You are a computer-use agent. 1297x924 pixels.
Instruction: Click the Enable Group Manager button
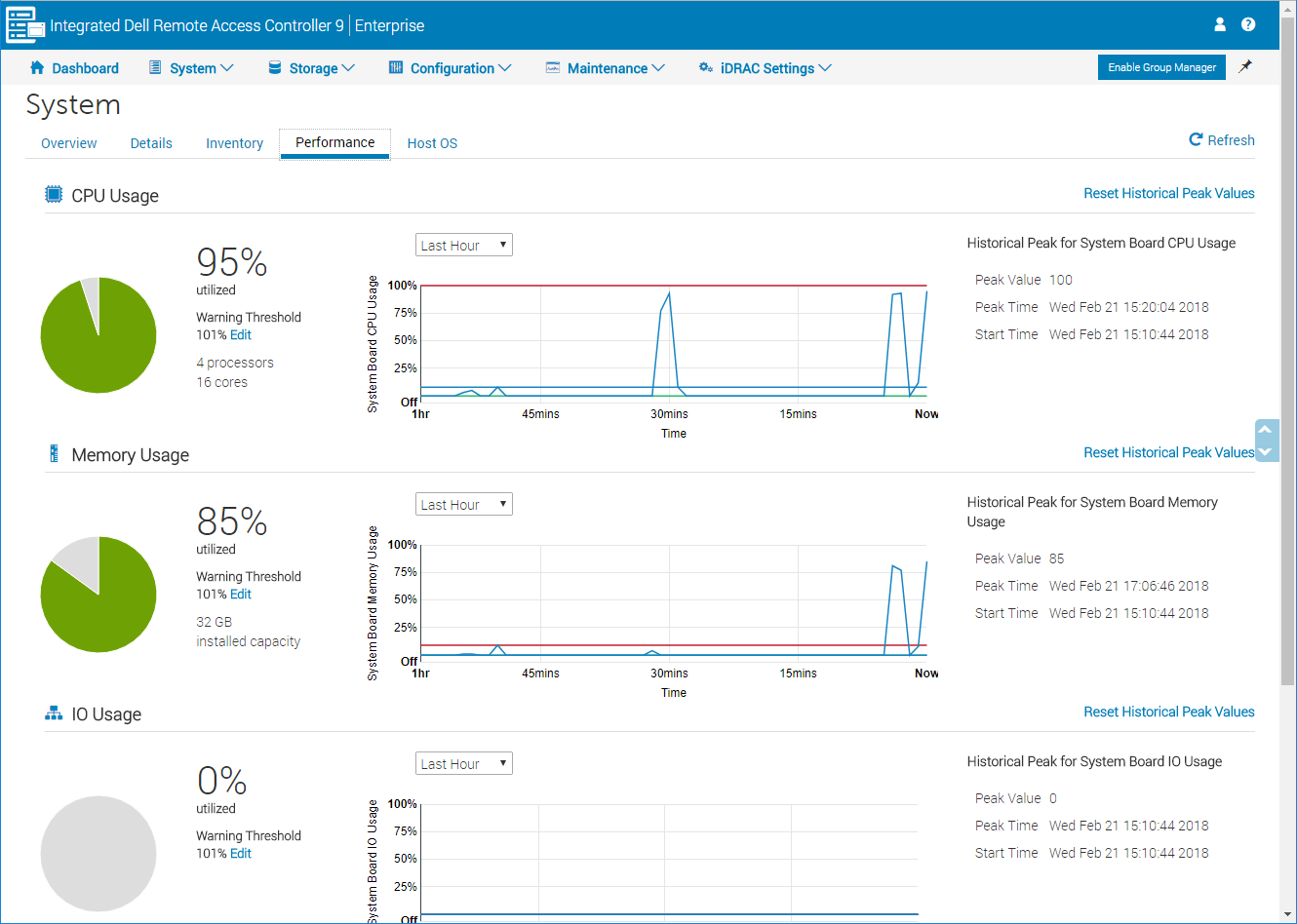pyautogui.click(x=1161, y=67)
